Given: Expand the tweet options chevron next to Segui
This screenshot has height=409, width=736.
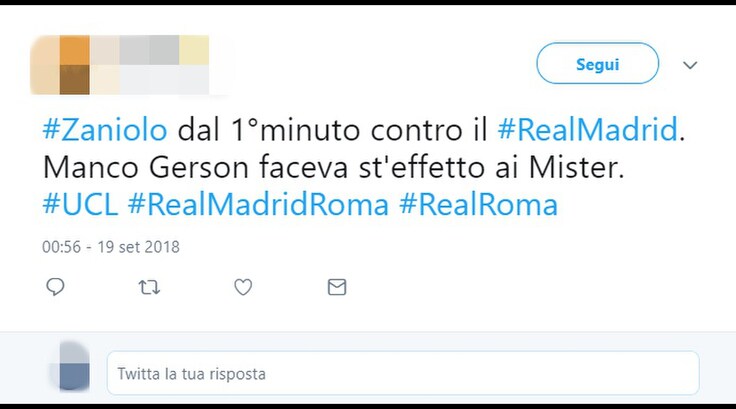Looking at the screenshot, I should (x=690, y=65).
